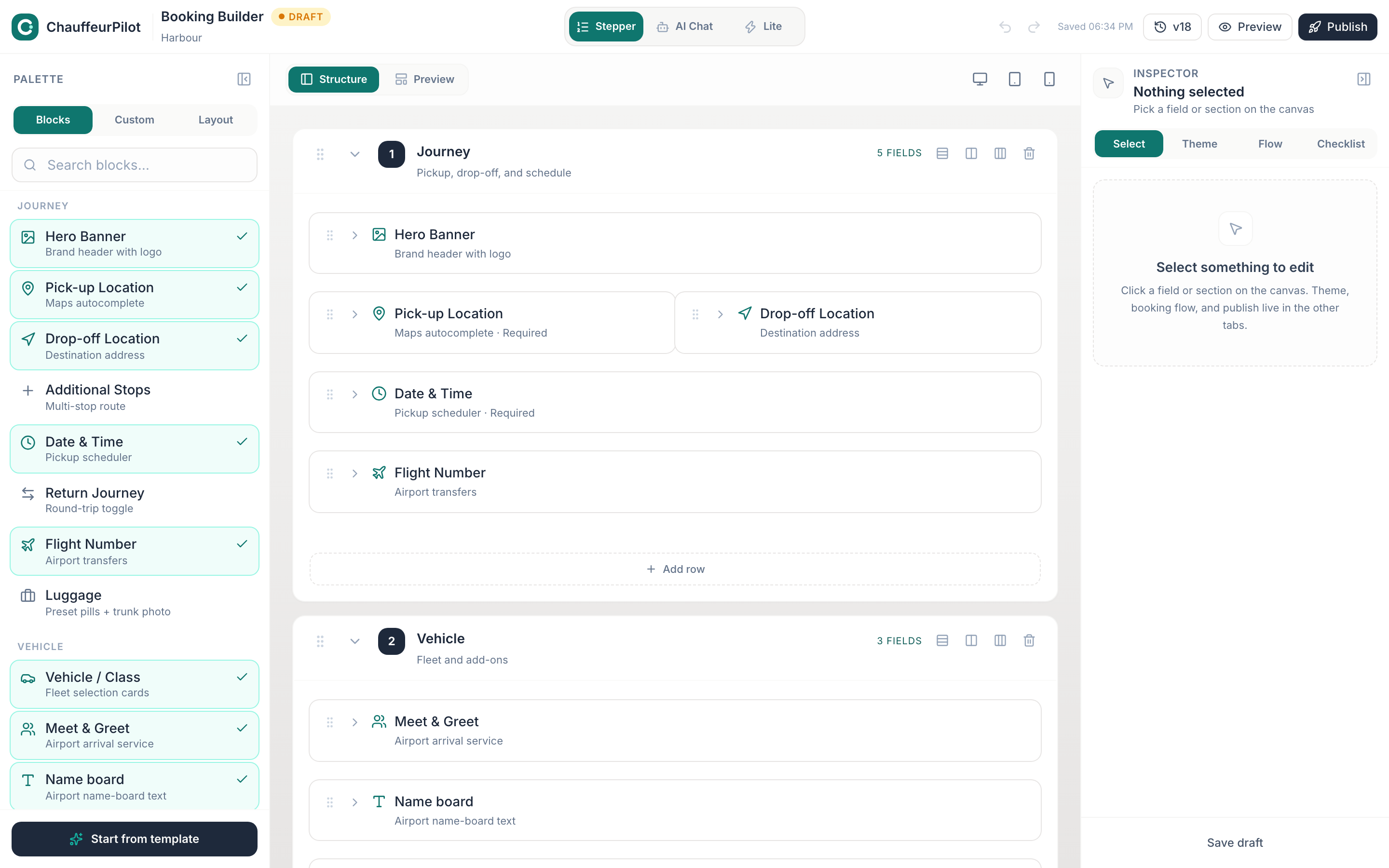Viewport: 1389px width, 868px height.
Task: Expand the Flight Number field row
Action: 354,474
